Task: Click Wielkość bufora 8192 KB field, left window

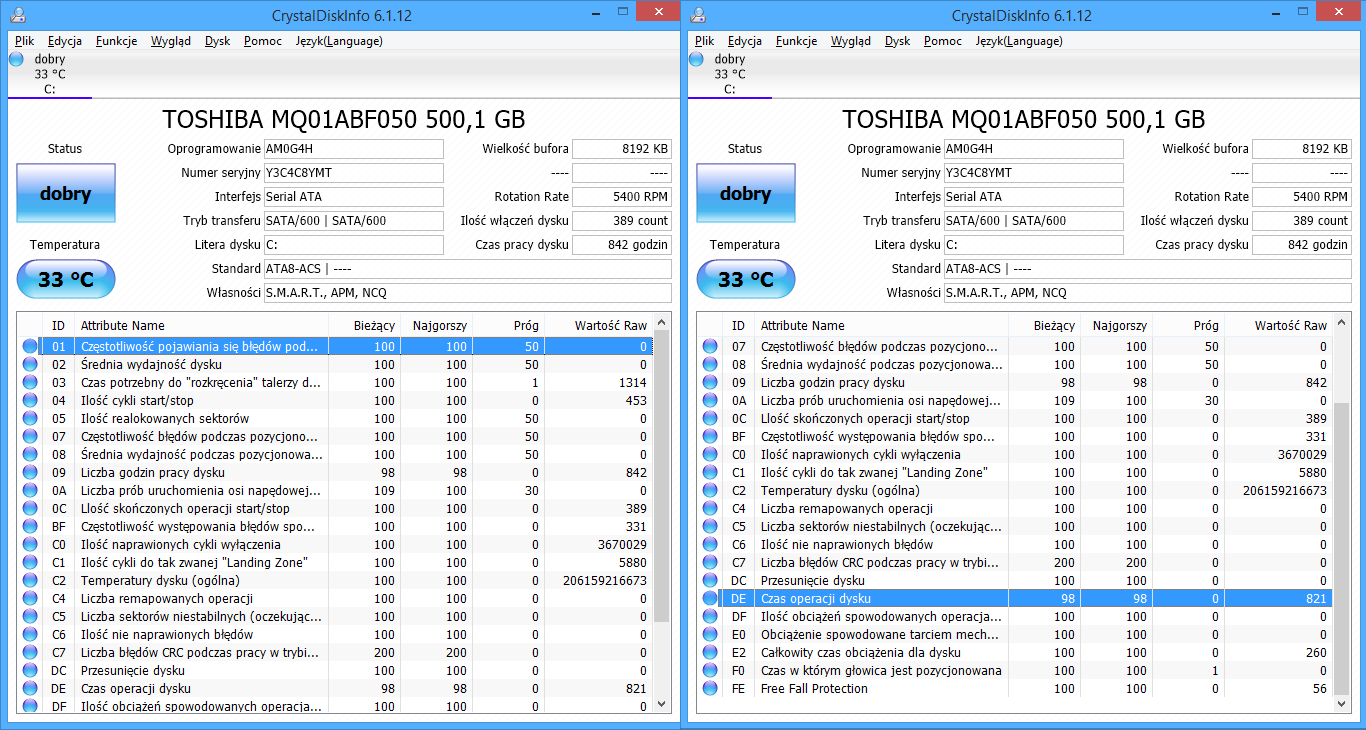Action: 622,149
